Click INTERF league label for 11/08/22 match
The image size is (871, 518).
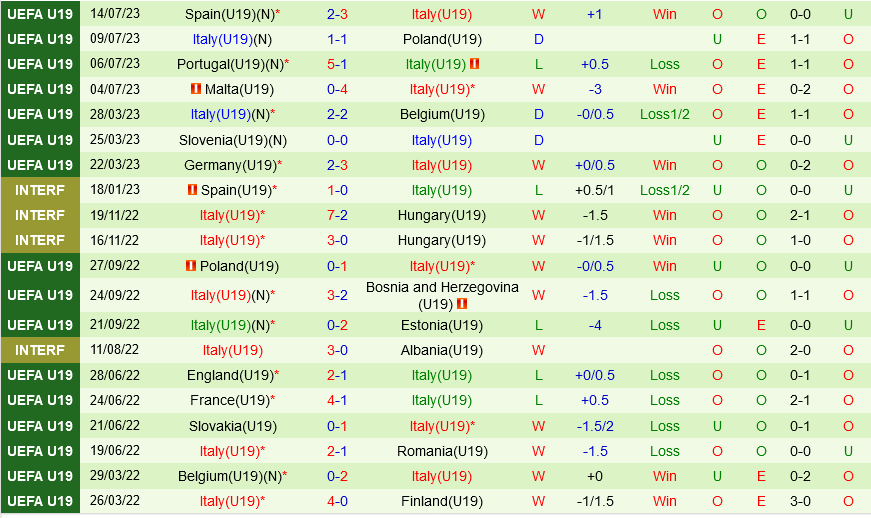[40, 350]
